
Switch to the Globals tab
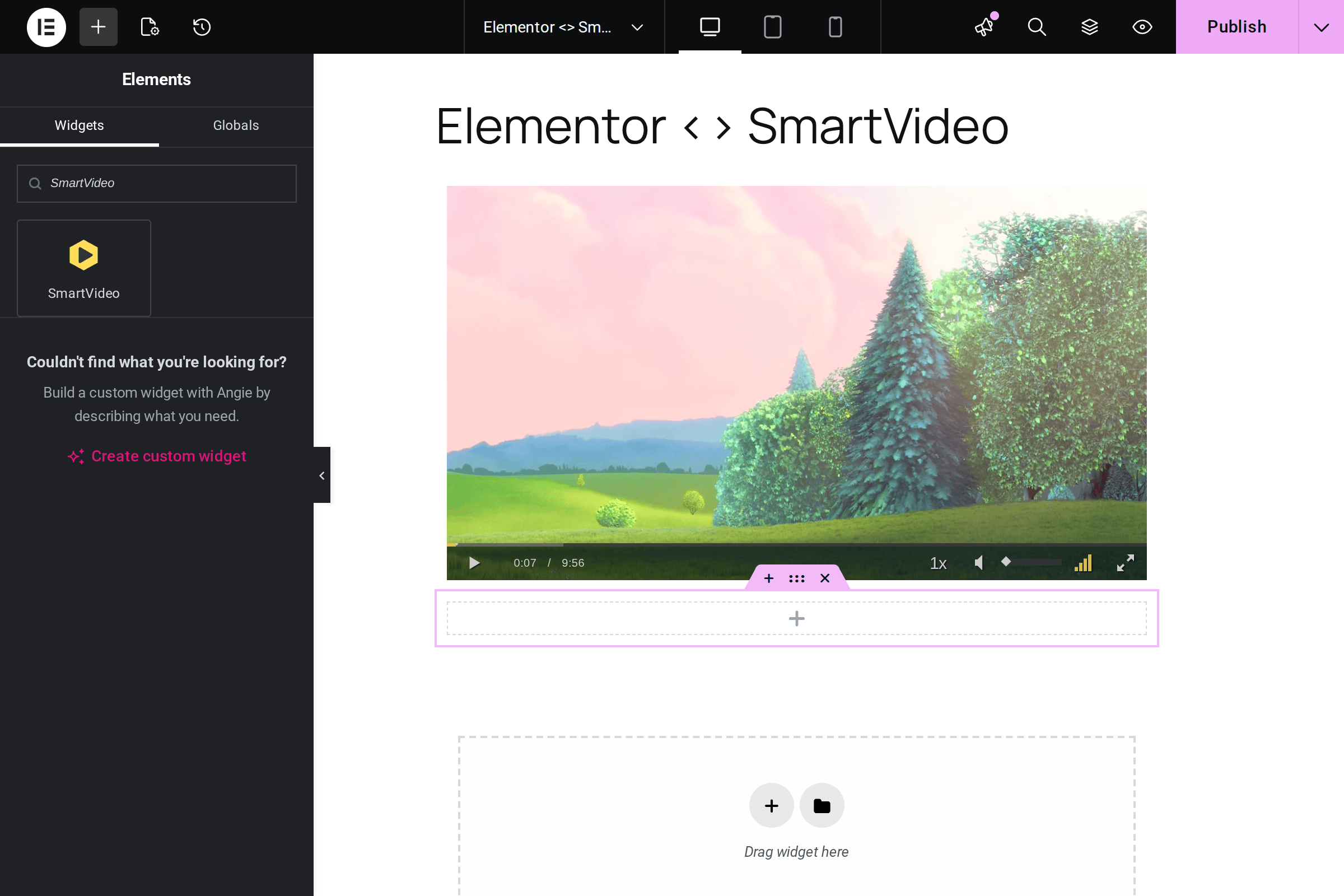[235, 125]
